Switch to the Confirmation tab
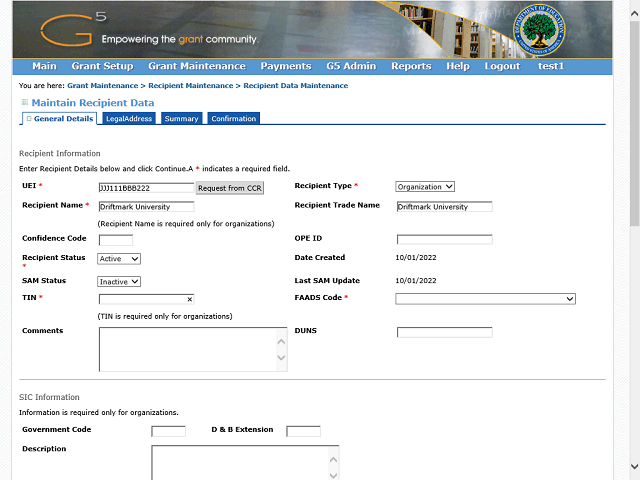640x480 pixels. [234, 118]
